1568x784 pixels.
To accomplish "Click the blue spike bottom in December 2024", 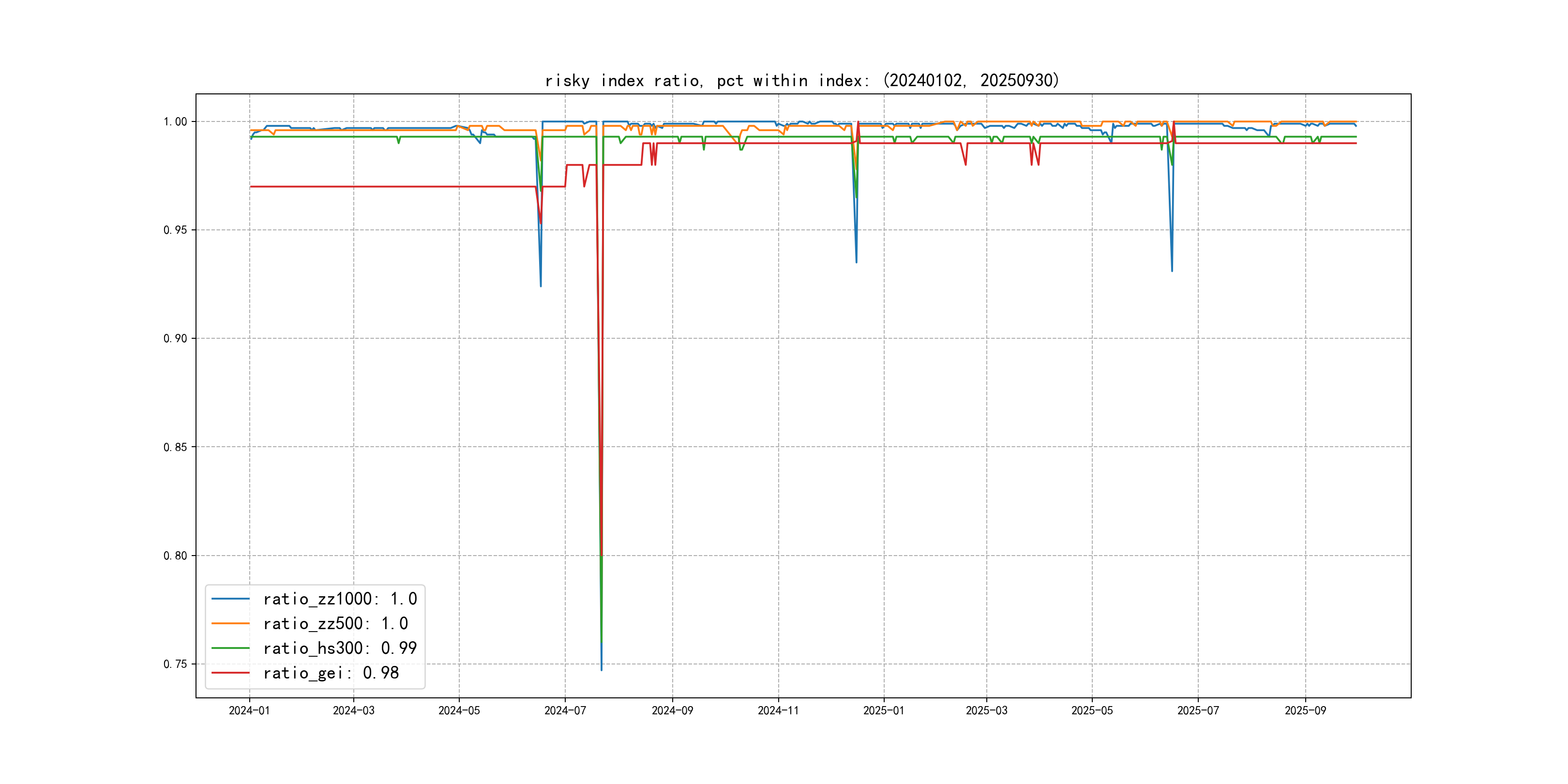I will tap(857, 261).
